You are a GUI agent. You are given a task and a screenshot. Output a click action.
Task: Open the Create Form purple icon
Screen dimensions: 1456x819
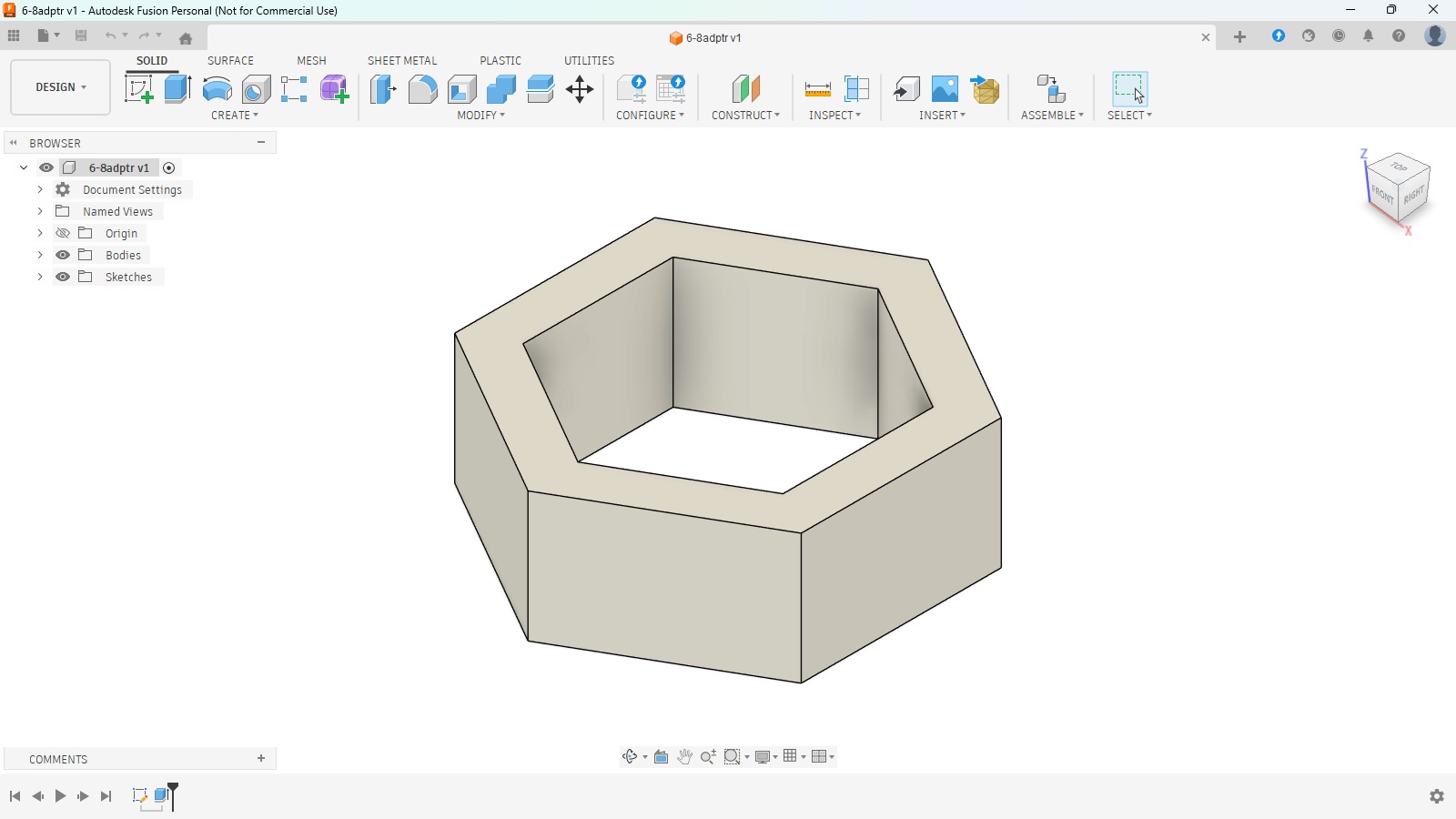click(x=334, y=89)
